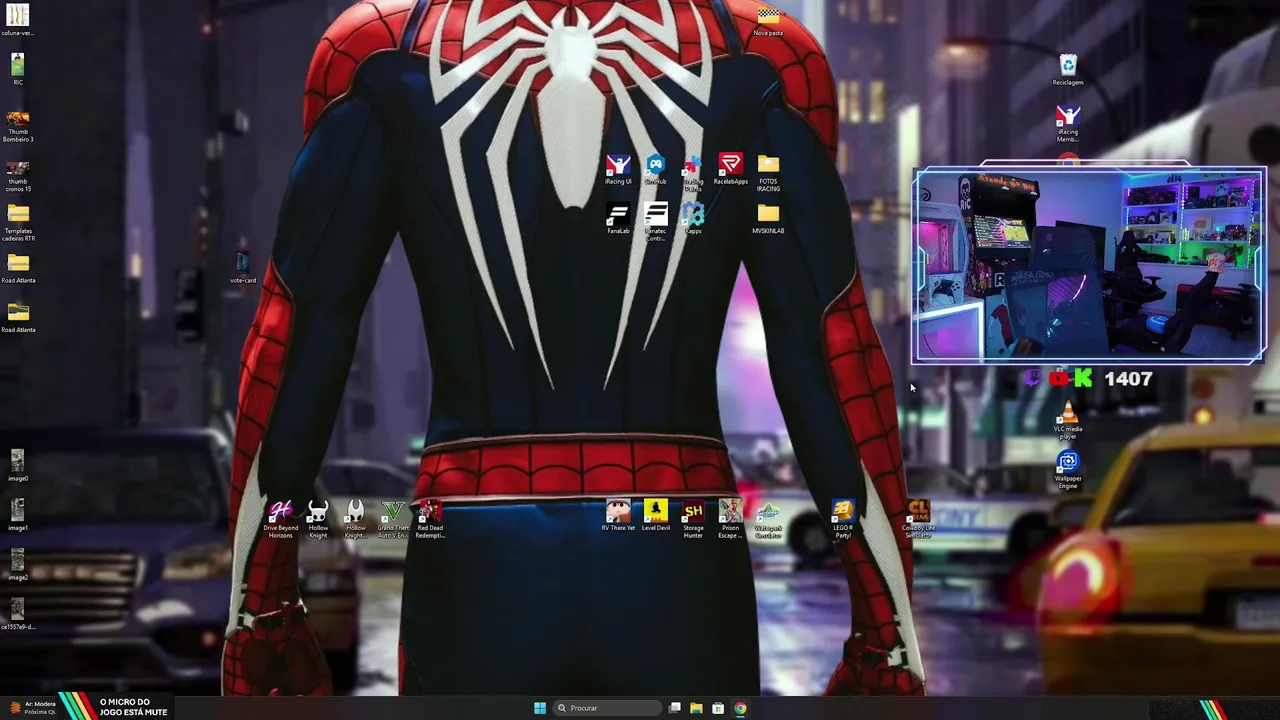
Task: Select the coluna-ver... image file
Action: pos(18,21)
